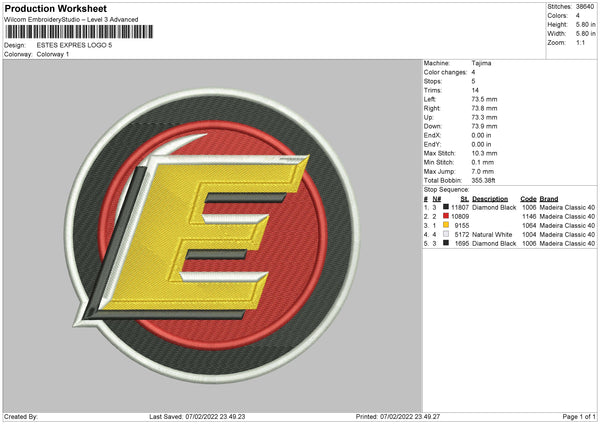The width and height of the screenshot is (600, 424).
Task: Click the embroidered E logo design preview
Action: tap(212, 235)
